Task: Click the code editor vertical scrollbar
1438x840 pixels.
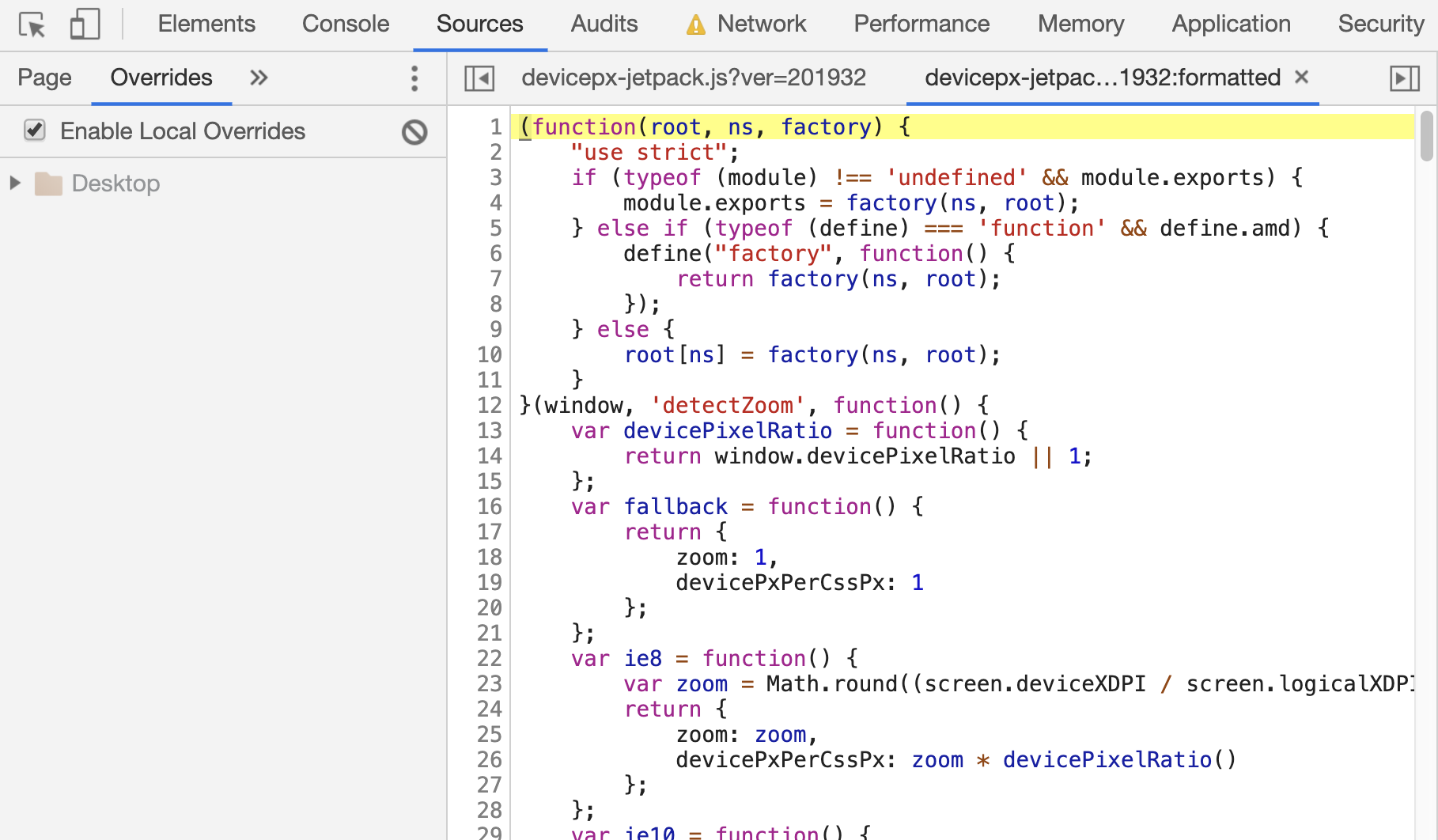Action: pyautogui.click(x=1426, y=137)
